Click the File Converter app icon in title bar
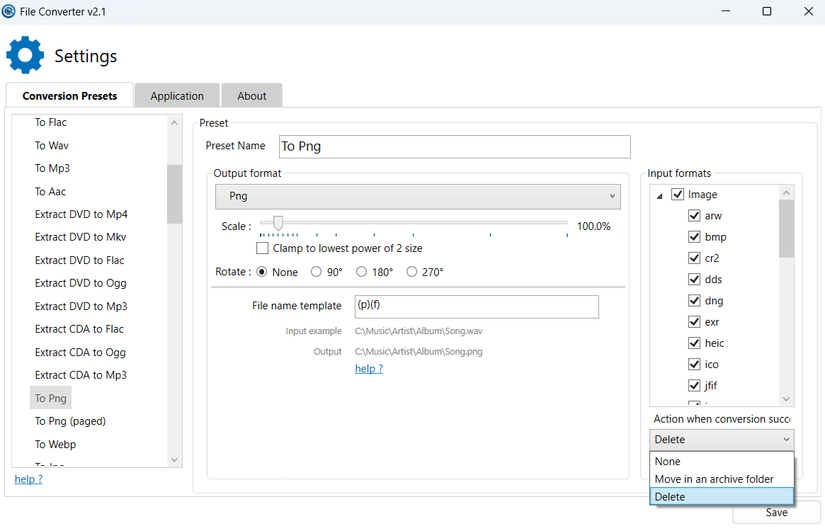Screen dimensions: 825x528 (x=9, y=11)
